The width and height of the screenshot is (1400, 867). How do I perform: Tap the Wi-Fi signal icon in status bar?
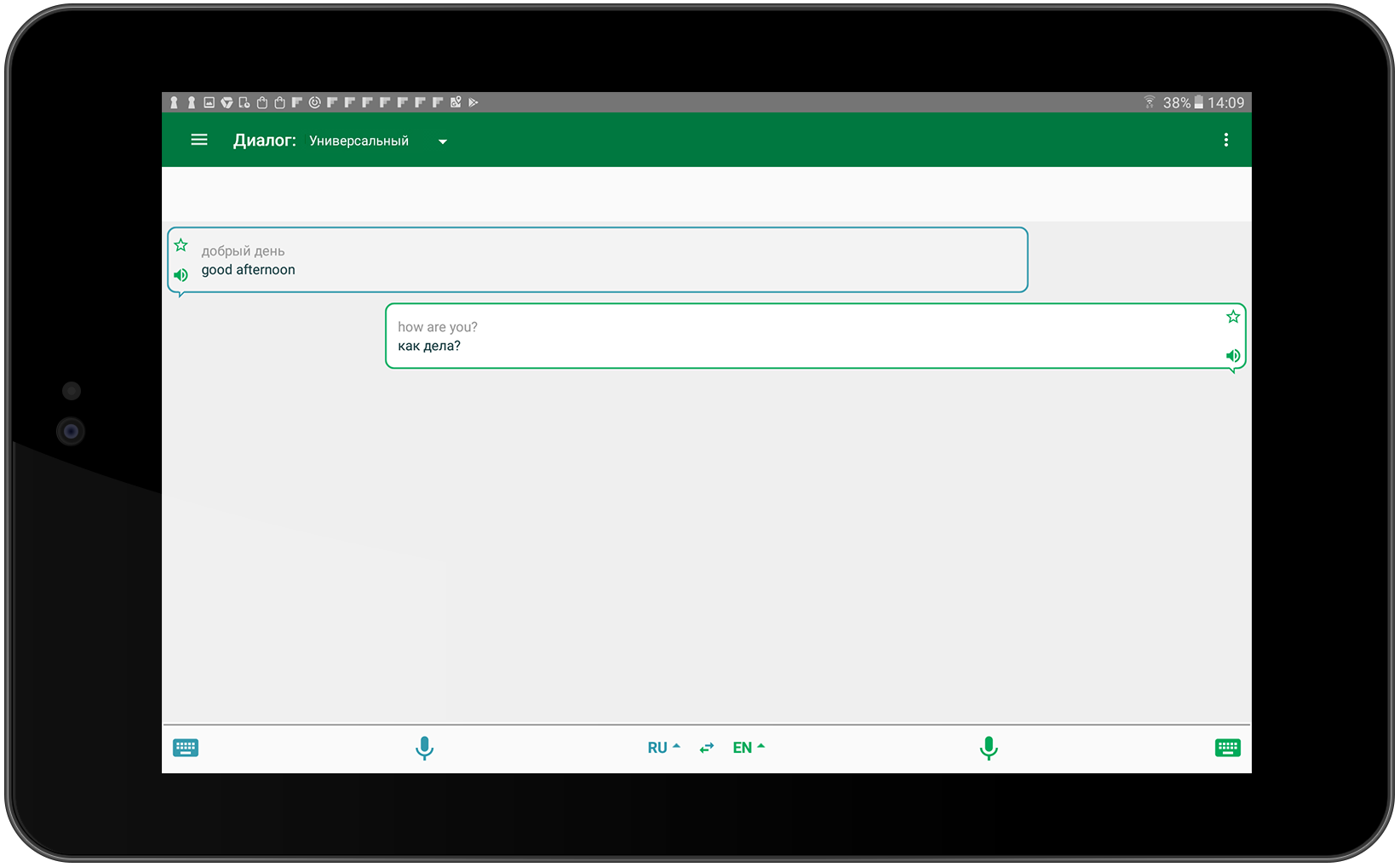(1150, 102)
